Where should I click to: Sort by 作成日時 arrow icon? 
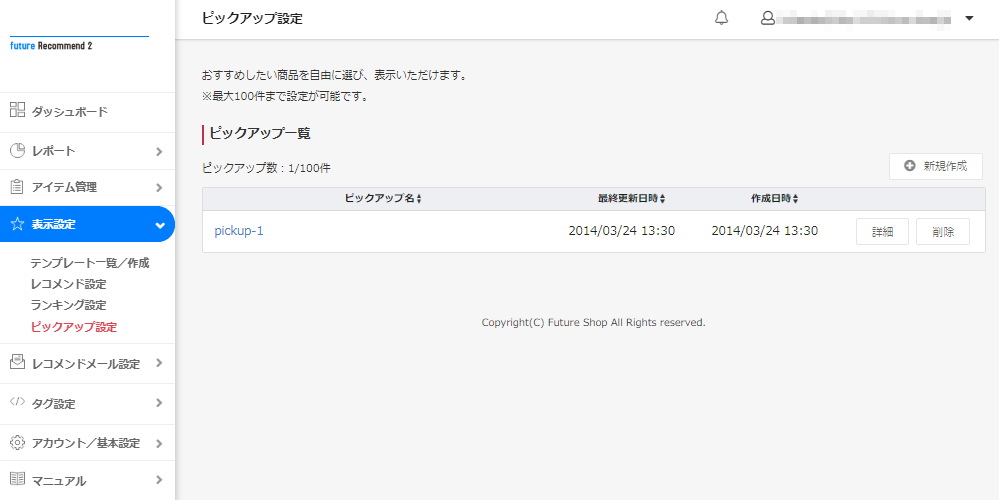(796, 199)
